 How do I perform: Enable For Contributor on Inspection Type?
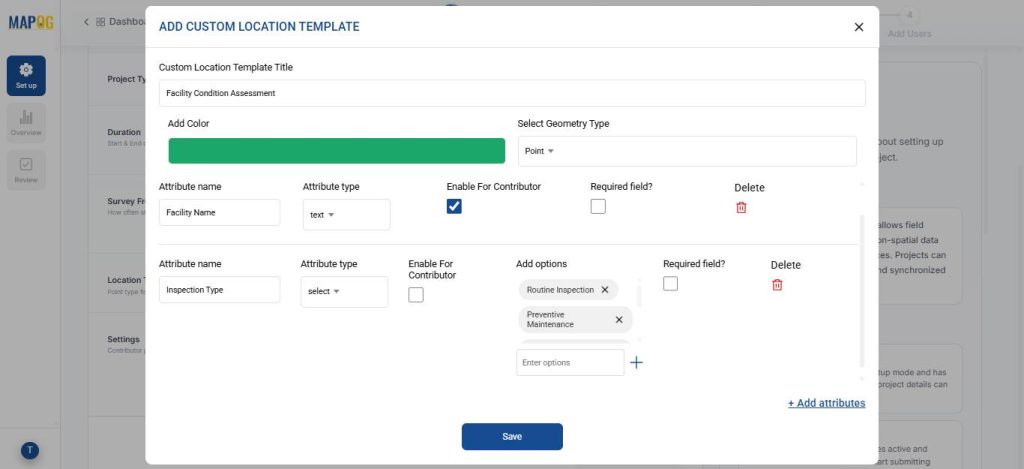click(x=415, y=295)
